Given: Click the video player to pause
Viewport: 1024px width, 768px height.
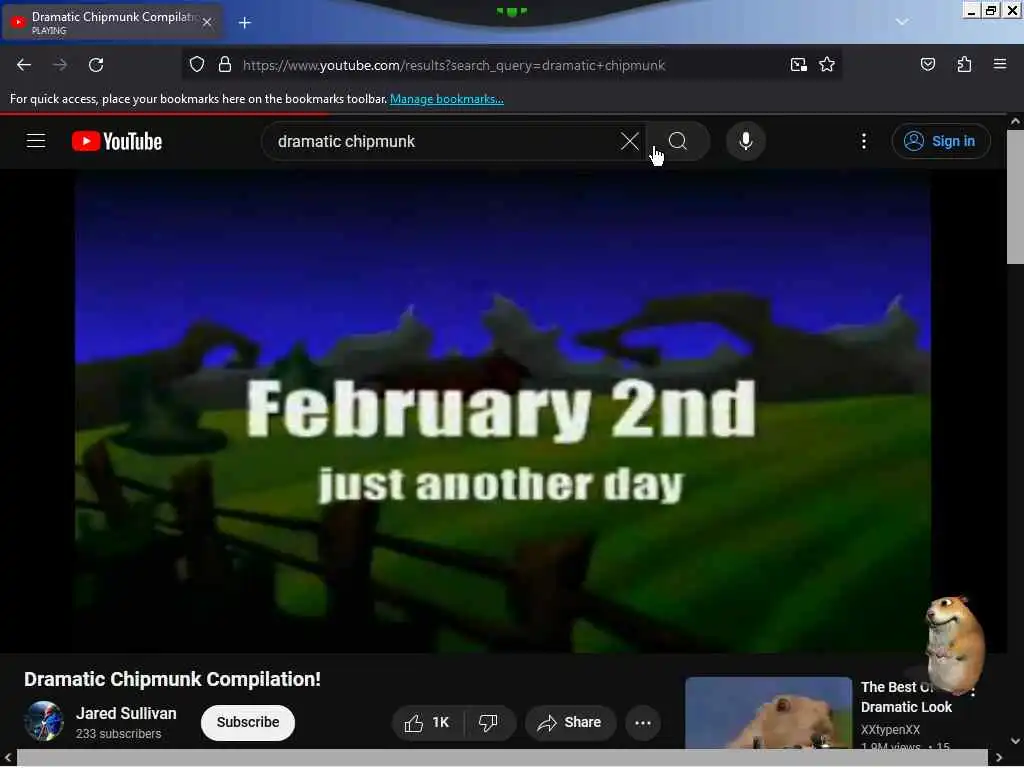Looking at the screenshot, I should (x=502, y=411).
